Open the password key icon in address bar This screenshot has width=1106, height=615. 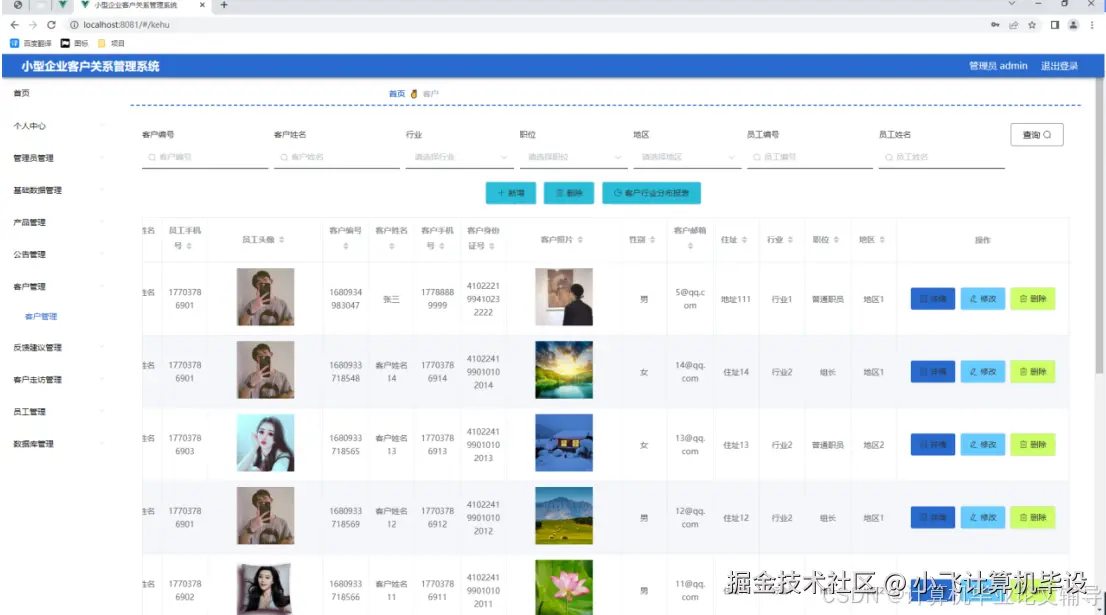(995, 25)
